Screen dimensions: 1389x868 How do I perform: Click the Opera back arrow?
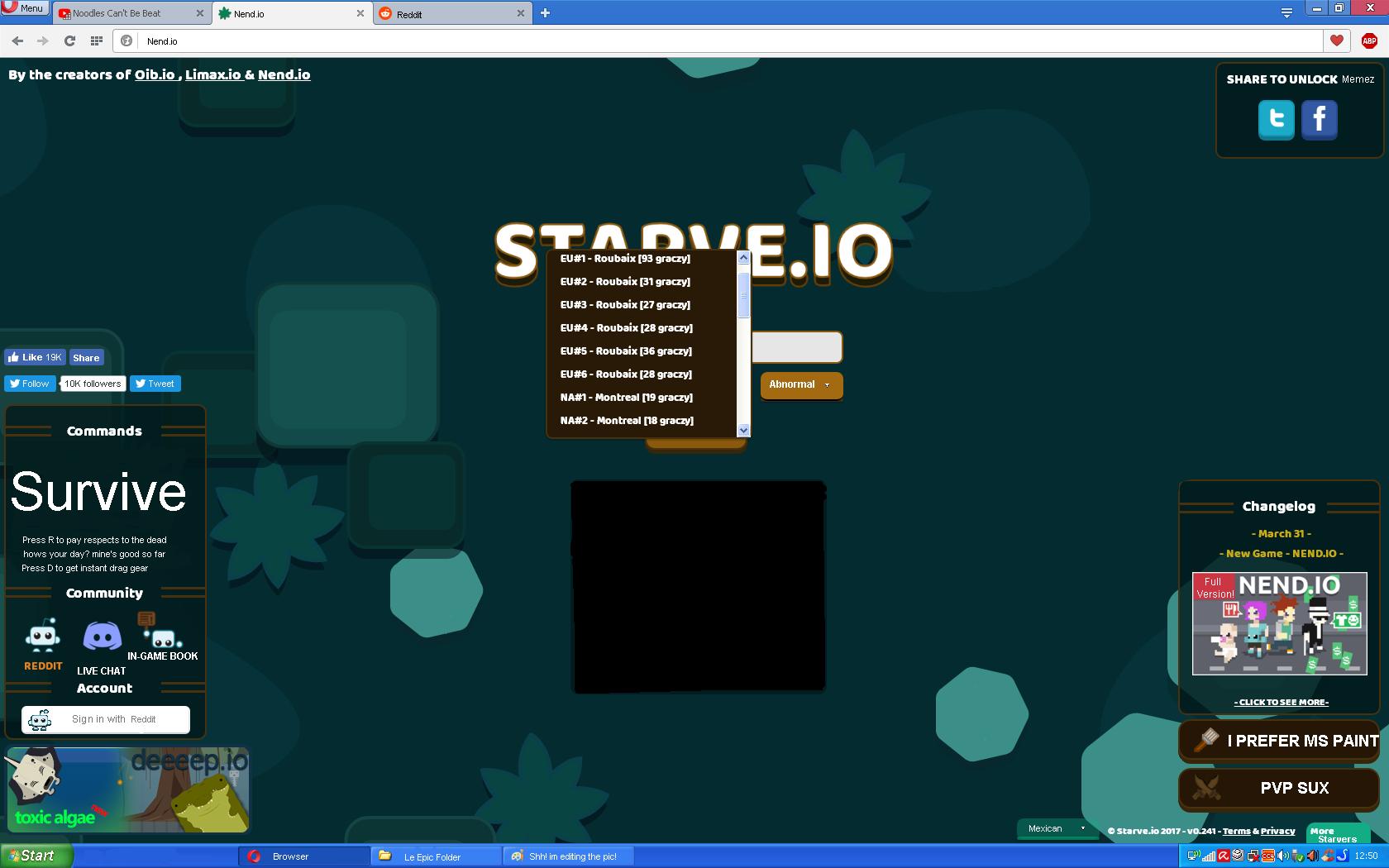pos(17,41)
